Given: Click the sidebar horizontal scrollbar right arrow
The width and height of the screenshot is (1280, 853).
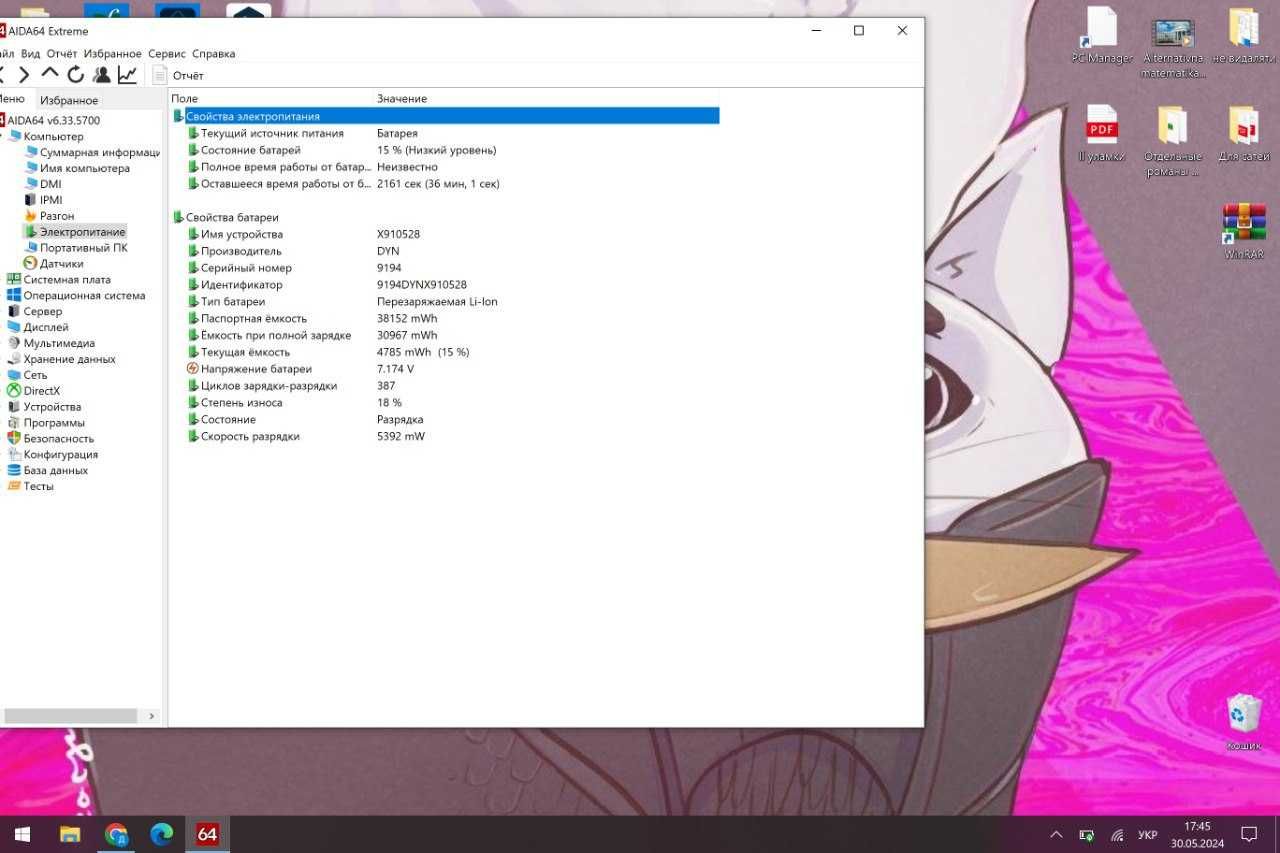Looking at the screenshot, I should [x=152, y=716].
